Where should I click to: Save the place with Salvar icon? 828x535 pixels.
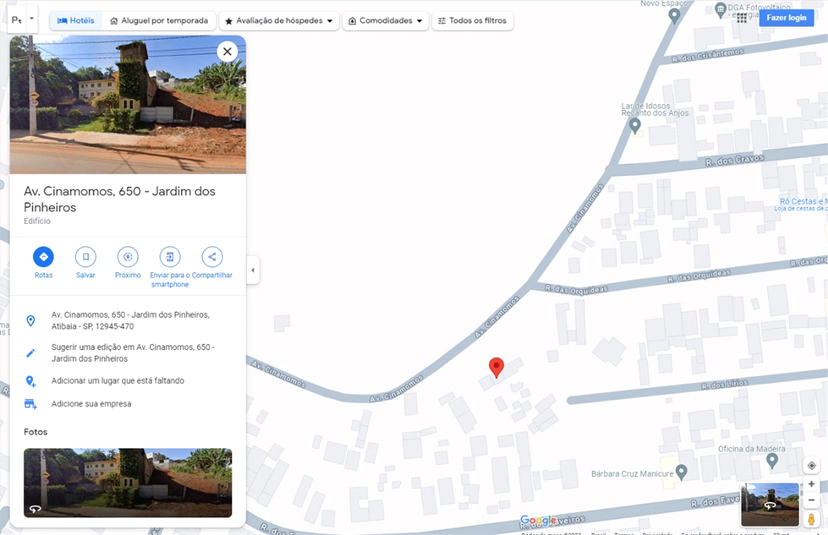click(86, 257)
